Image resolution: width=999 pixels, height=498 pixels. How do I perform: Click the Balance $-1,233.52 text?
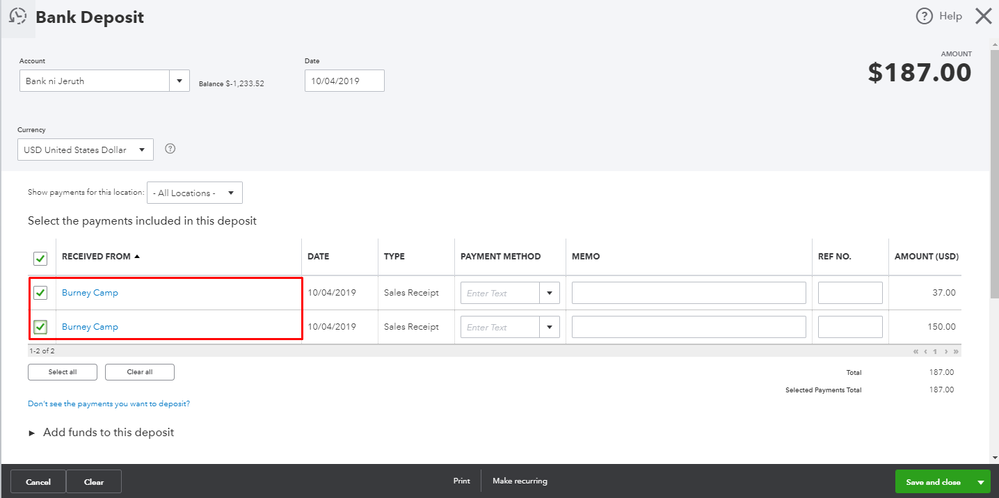click(x=231, y=83)
